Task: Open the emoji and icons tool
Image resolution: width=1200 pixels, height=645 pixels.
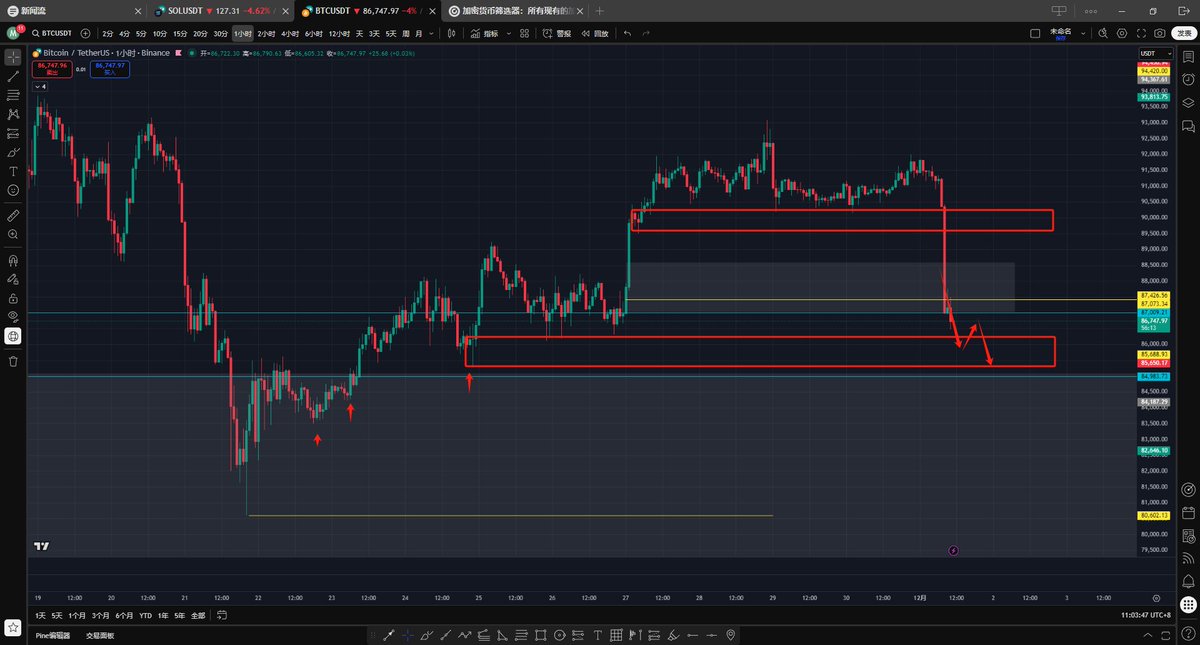Action: [13, 190]
